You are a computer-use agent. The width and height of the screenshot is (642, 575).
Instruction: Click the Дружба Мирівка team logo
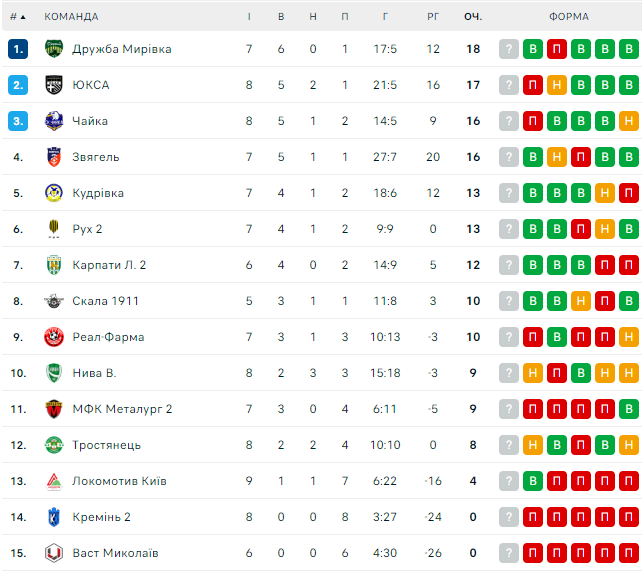[x=54, y=49]
